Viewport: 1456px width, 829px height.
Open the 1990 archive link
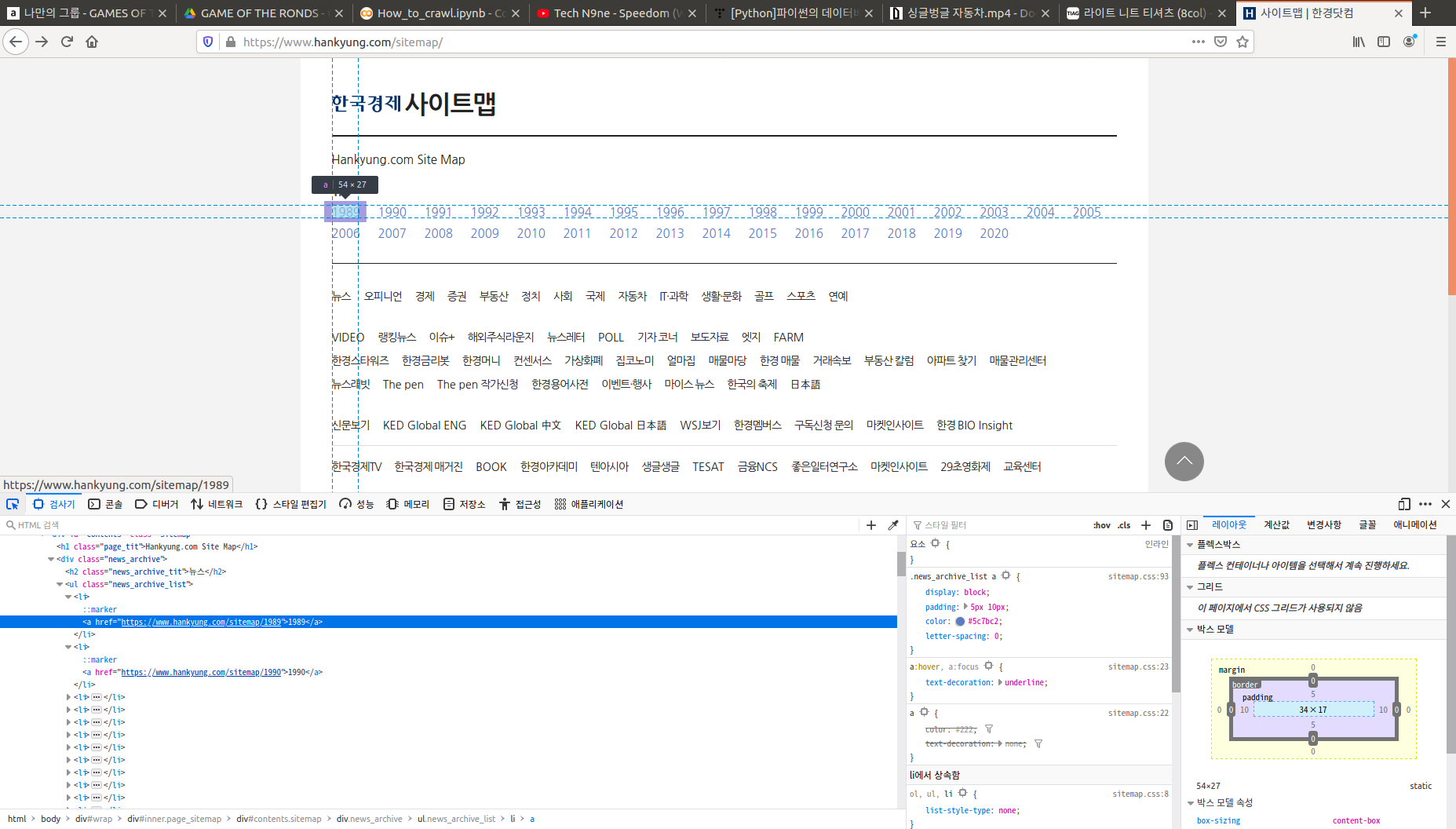click(392, 212)
